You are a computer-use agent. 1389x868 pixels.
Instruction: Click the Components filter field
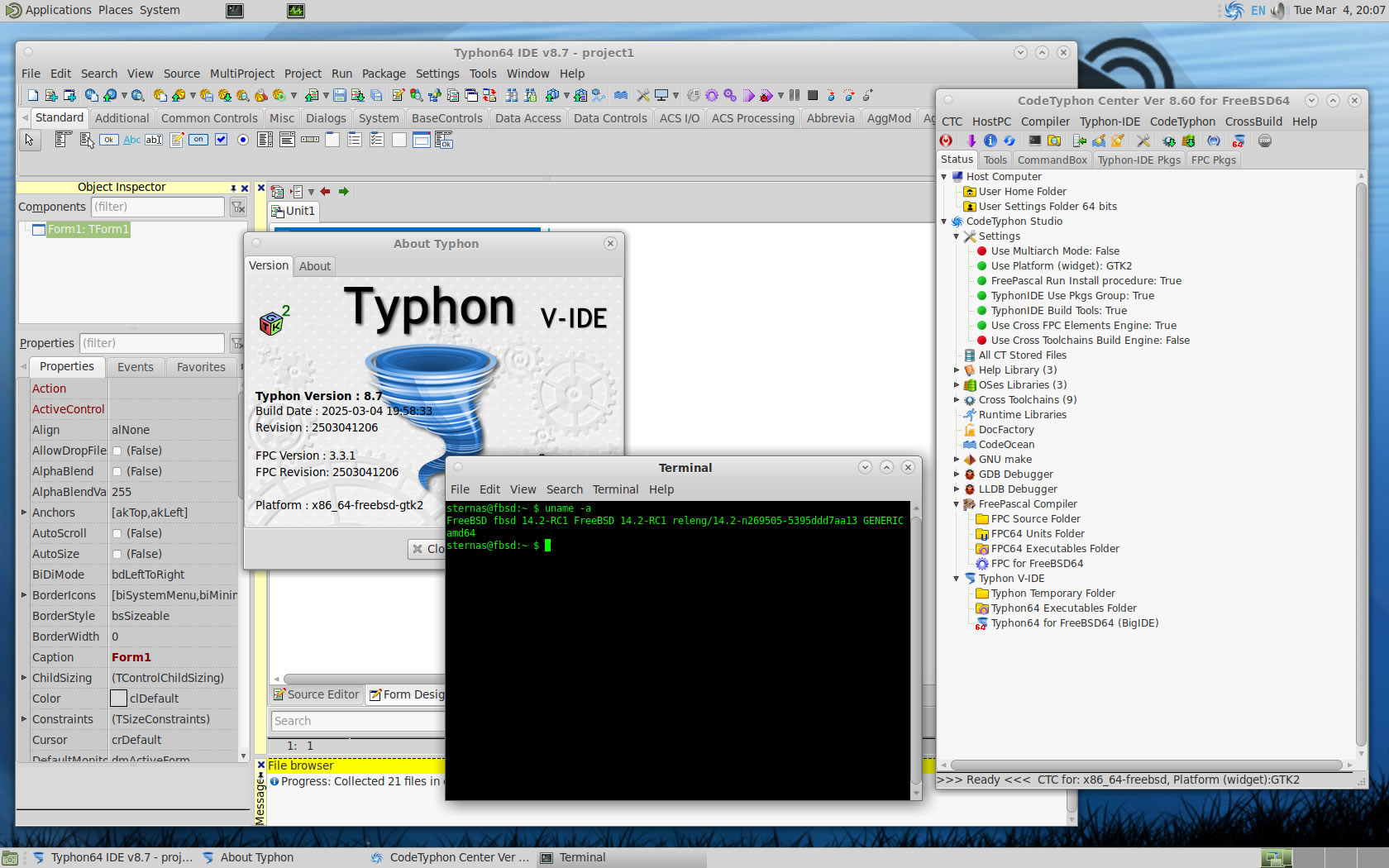pyautogui.click(x=157, y=207)
